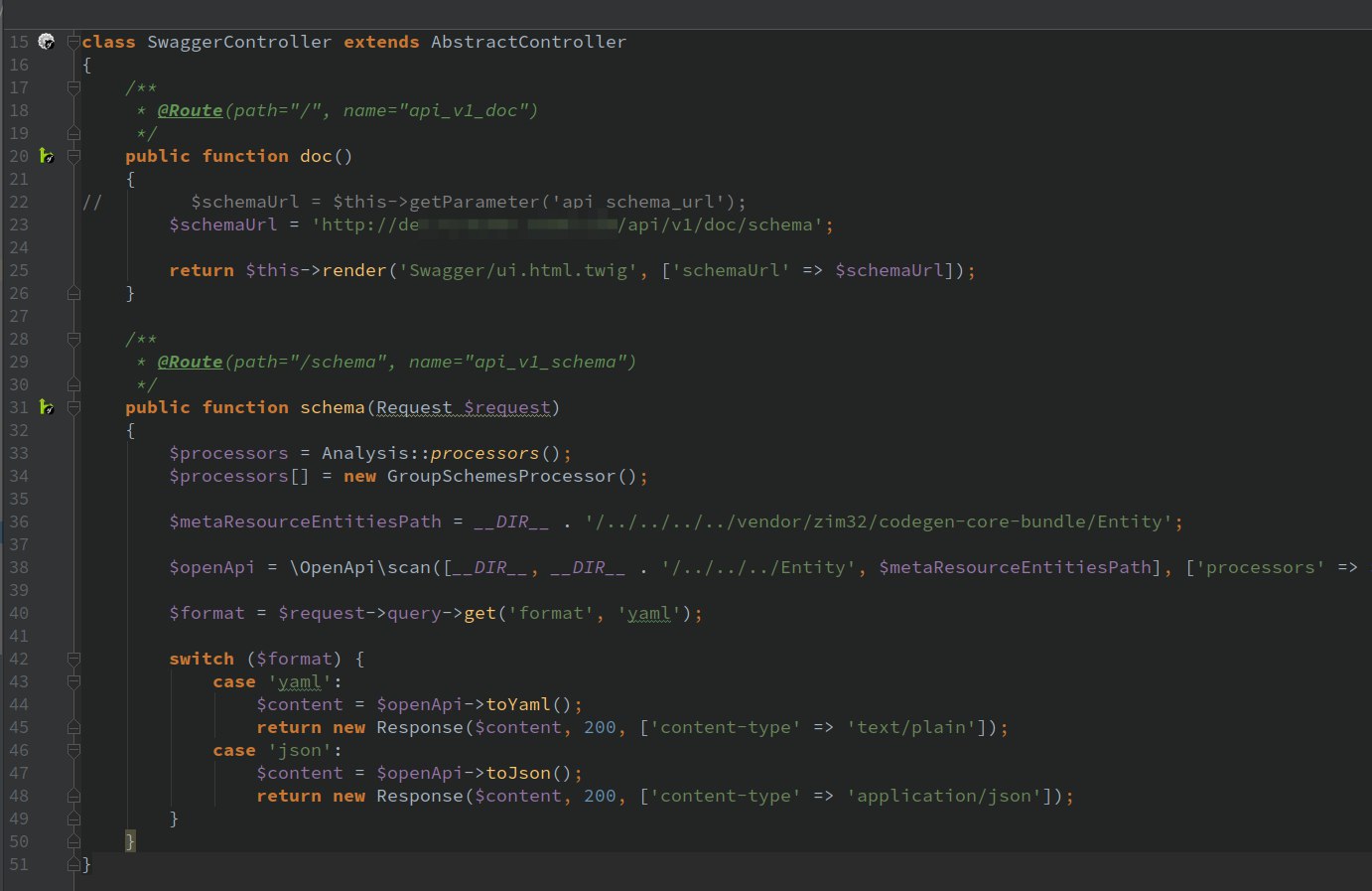The width and height of the screenshot is (1372, 891).
Task: Collapse the schema() function fold marker on line 31
Action: coord(73,407)
